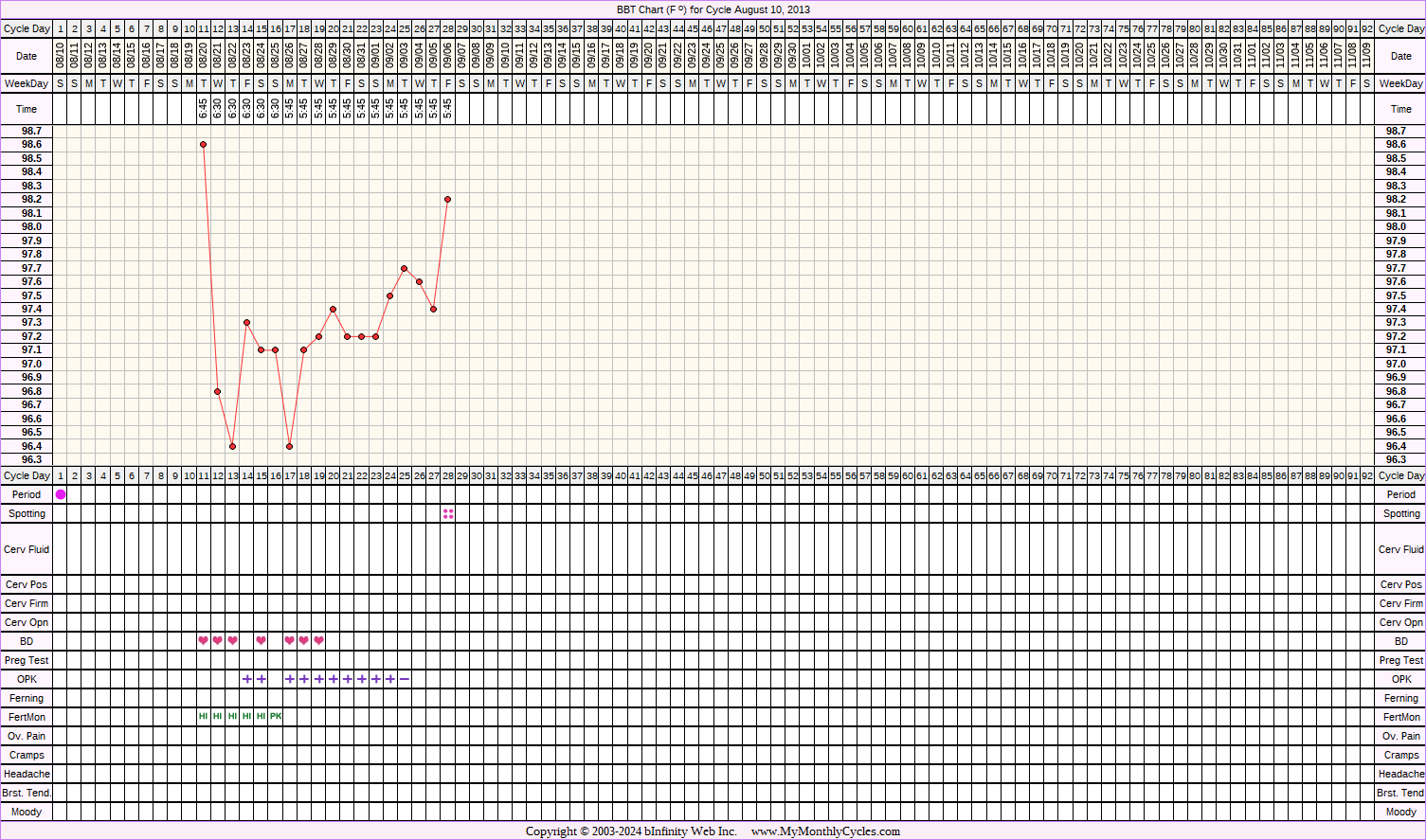
Task: Click the BD heart on cycle day 11
Action: tap(204, 641)
